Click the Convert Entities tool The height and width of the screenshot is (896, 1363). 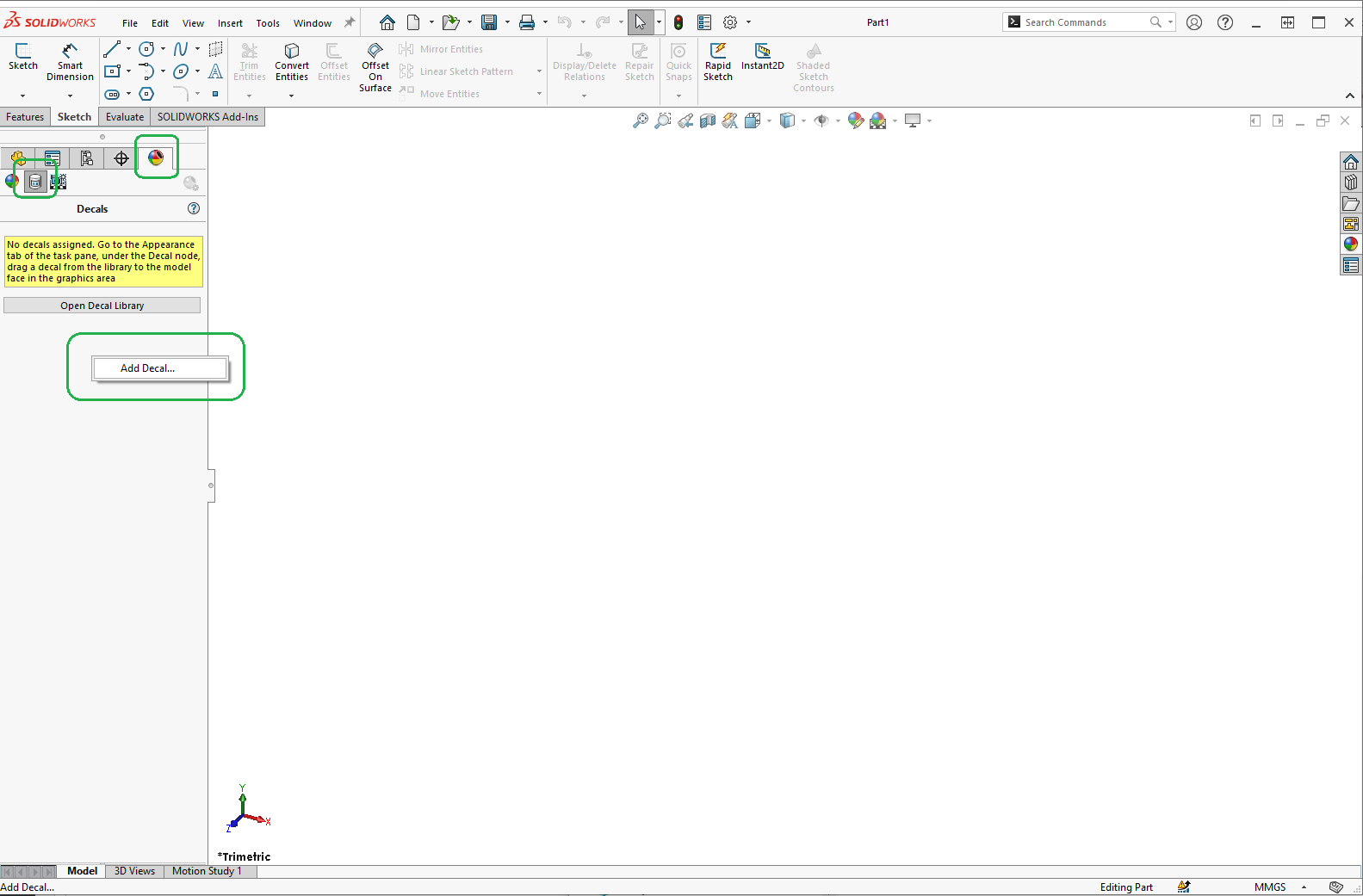(292, 62)
